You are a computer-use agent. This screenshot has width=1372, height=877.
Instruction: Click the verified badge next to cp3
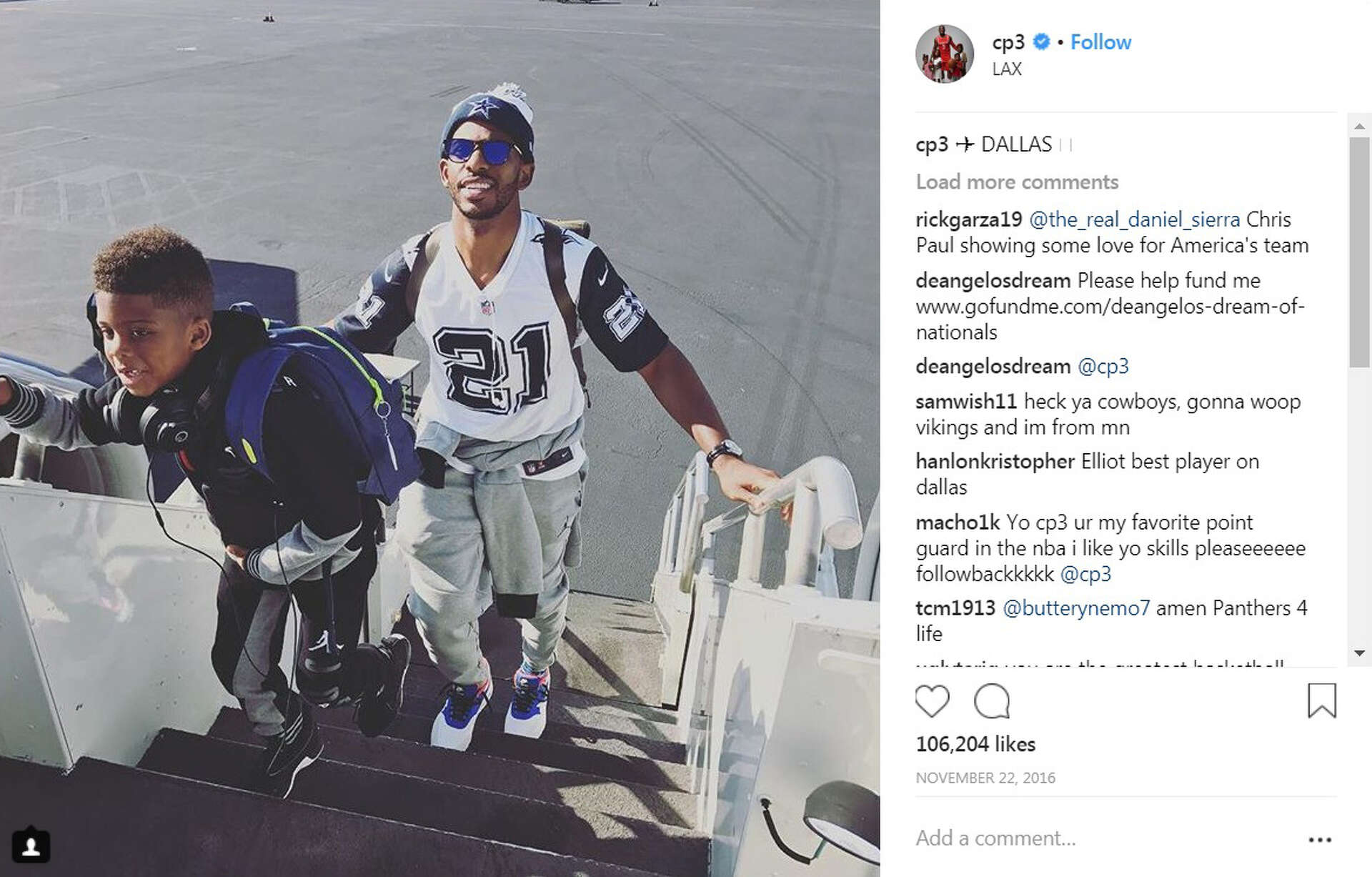tap(1041, 42)
